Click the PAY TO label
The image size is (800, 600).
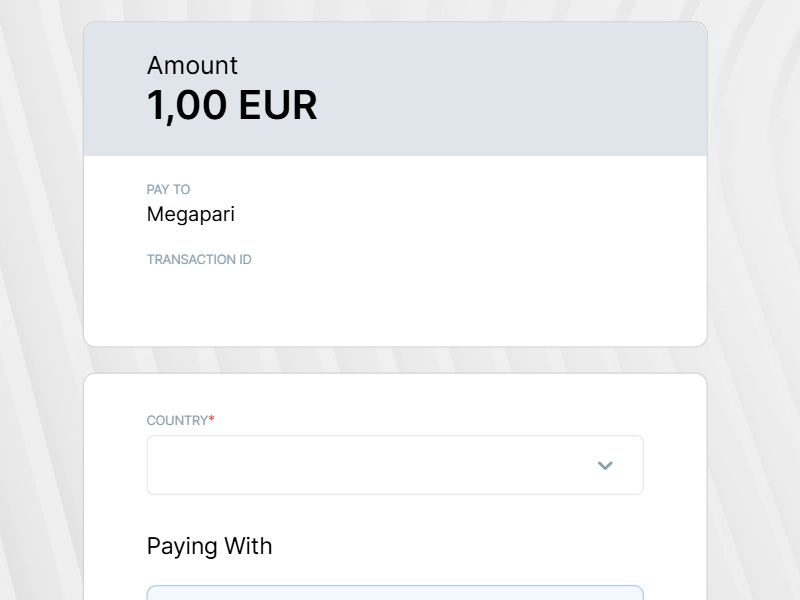tap(168, 189)
